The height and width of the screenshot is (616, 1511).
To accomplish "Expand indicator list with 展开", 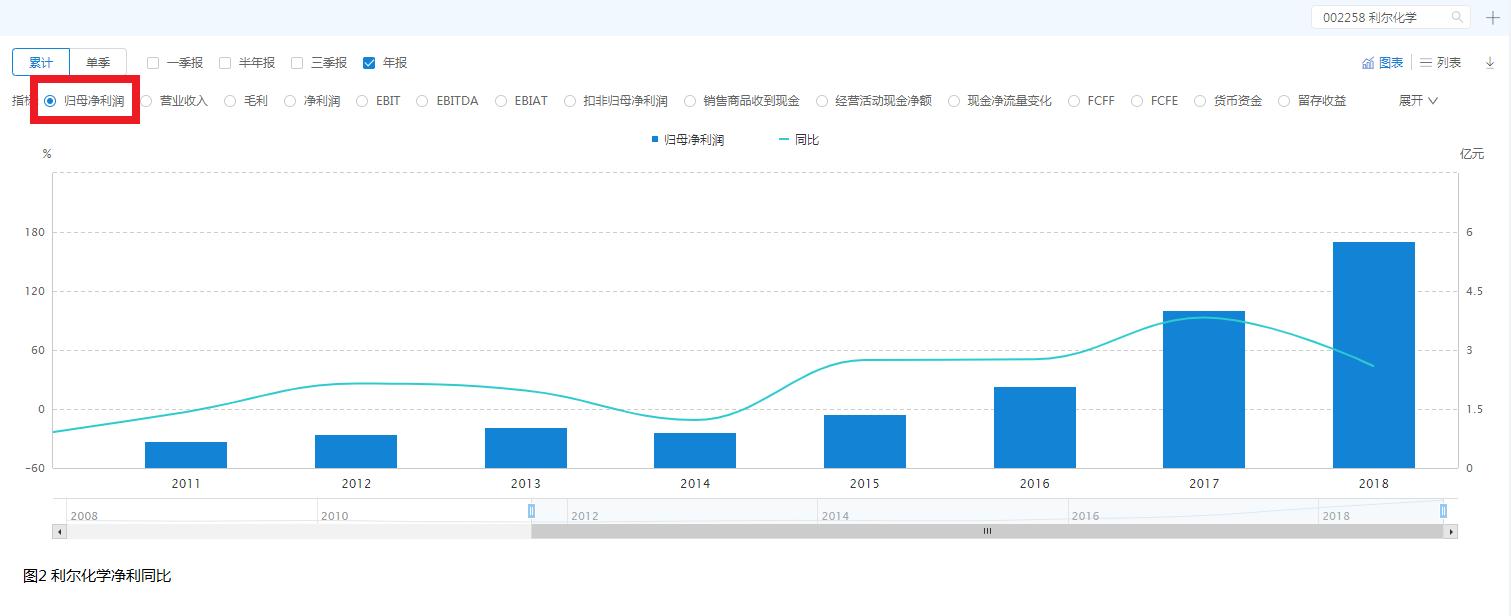I will click(x=1417, y=101).
